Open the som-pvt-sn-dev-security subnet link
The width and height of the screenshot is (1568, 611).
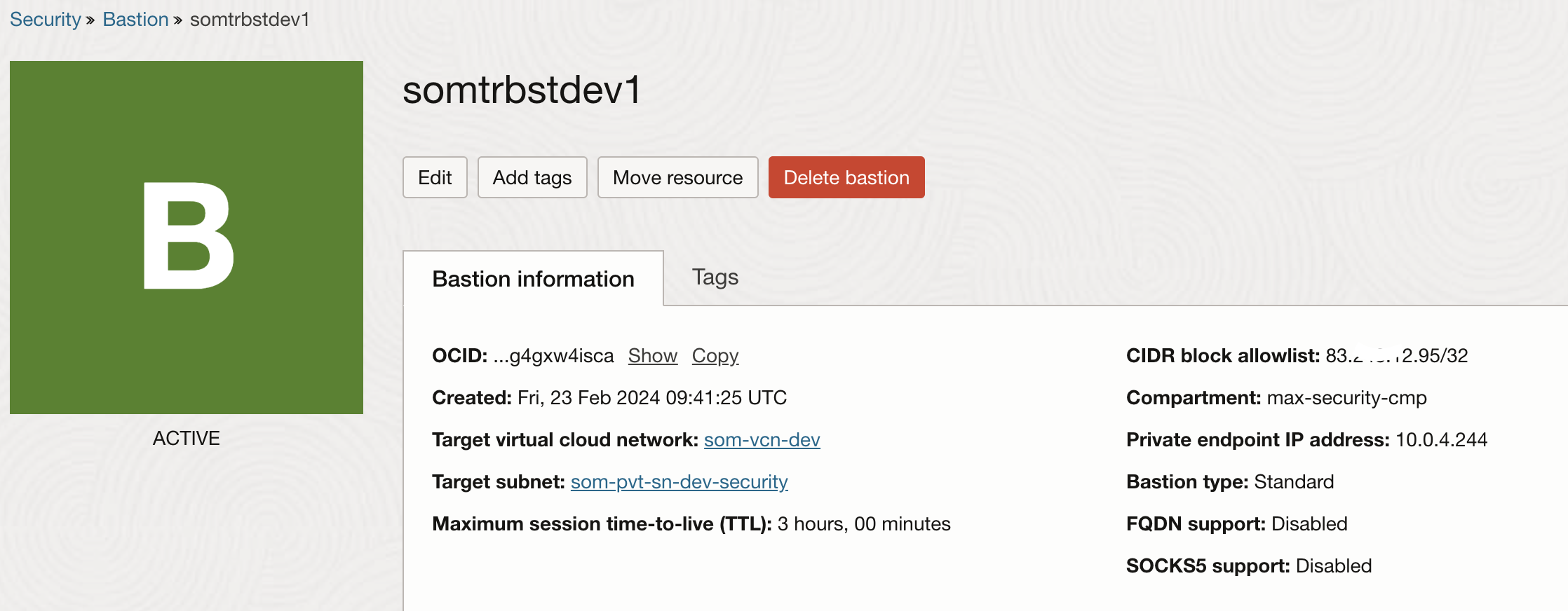pos(679,482)
